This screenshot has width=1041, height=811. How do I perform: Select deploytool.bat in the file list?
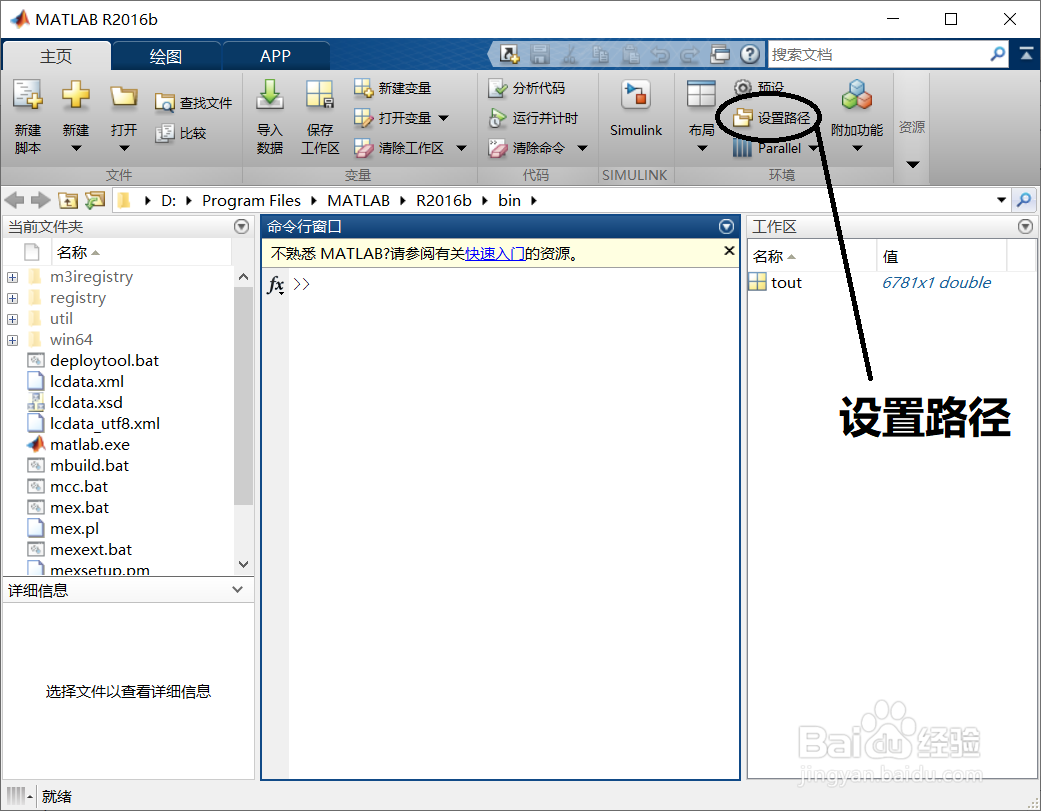(x=104, y=361)
